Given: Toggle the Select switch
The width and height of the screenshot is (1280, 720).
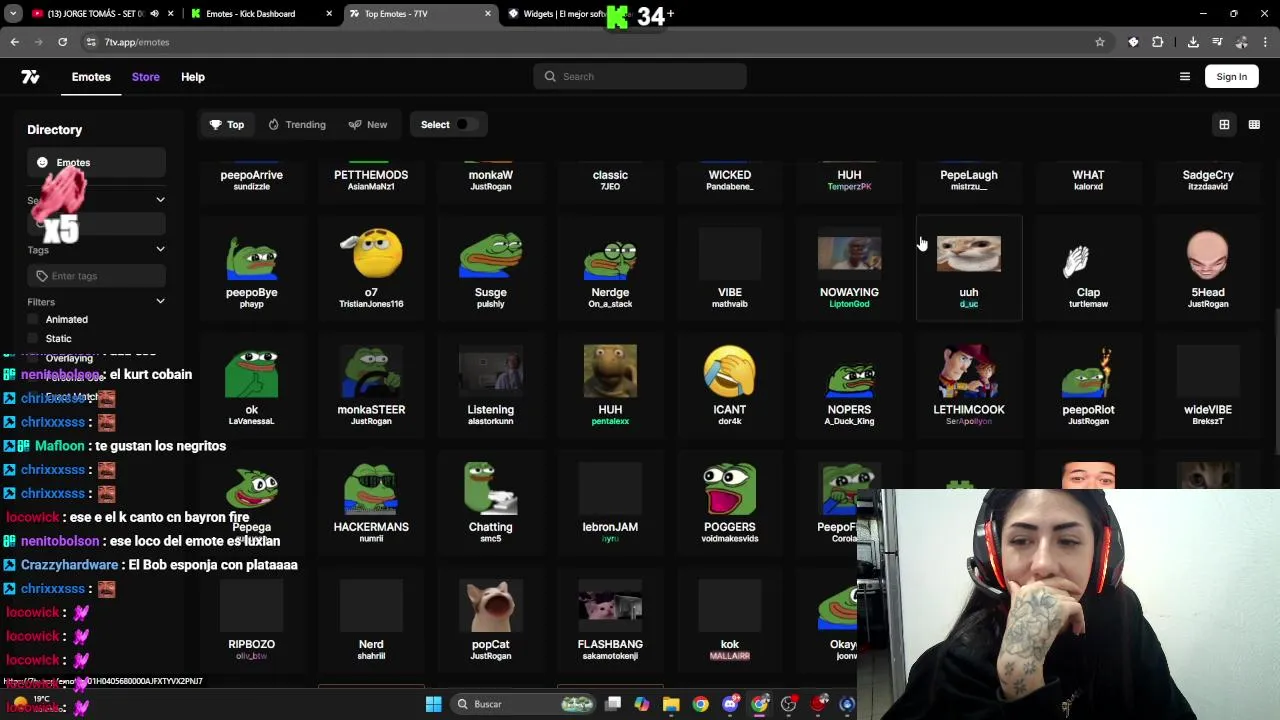Looking at the screenshot, I should [x=467, y=125].
